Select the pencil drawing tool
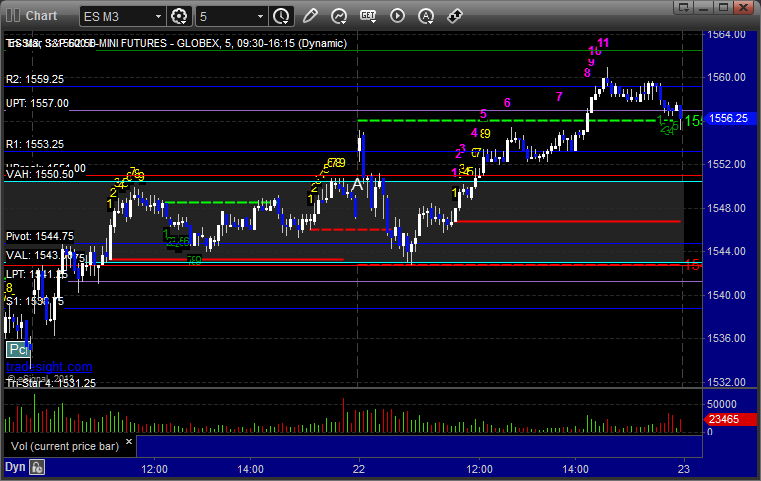The height and width of the screenshot is (481, 761). click(x=310, y=16)
